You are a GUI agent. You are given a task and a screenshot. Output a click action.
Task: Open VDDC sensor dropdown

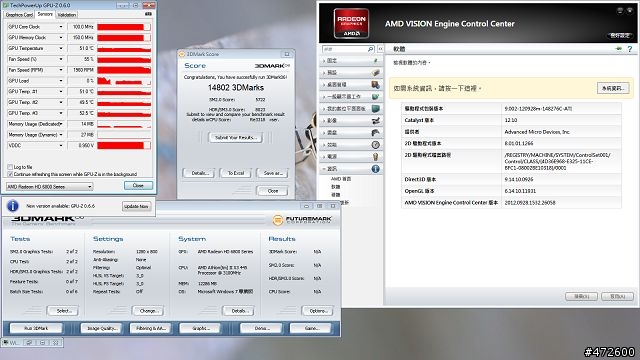point(61,145)
